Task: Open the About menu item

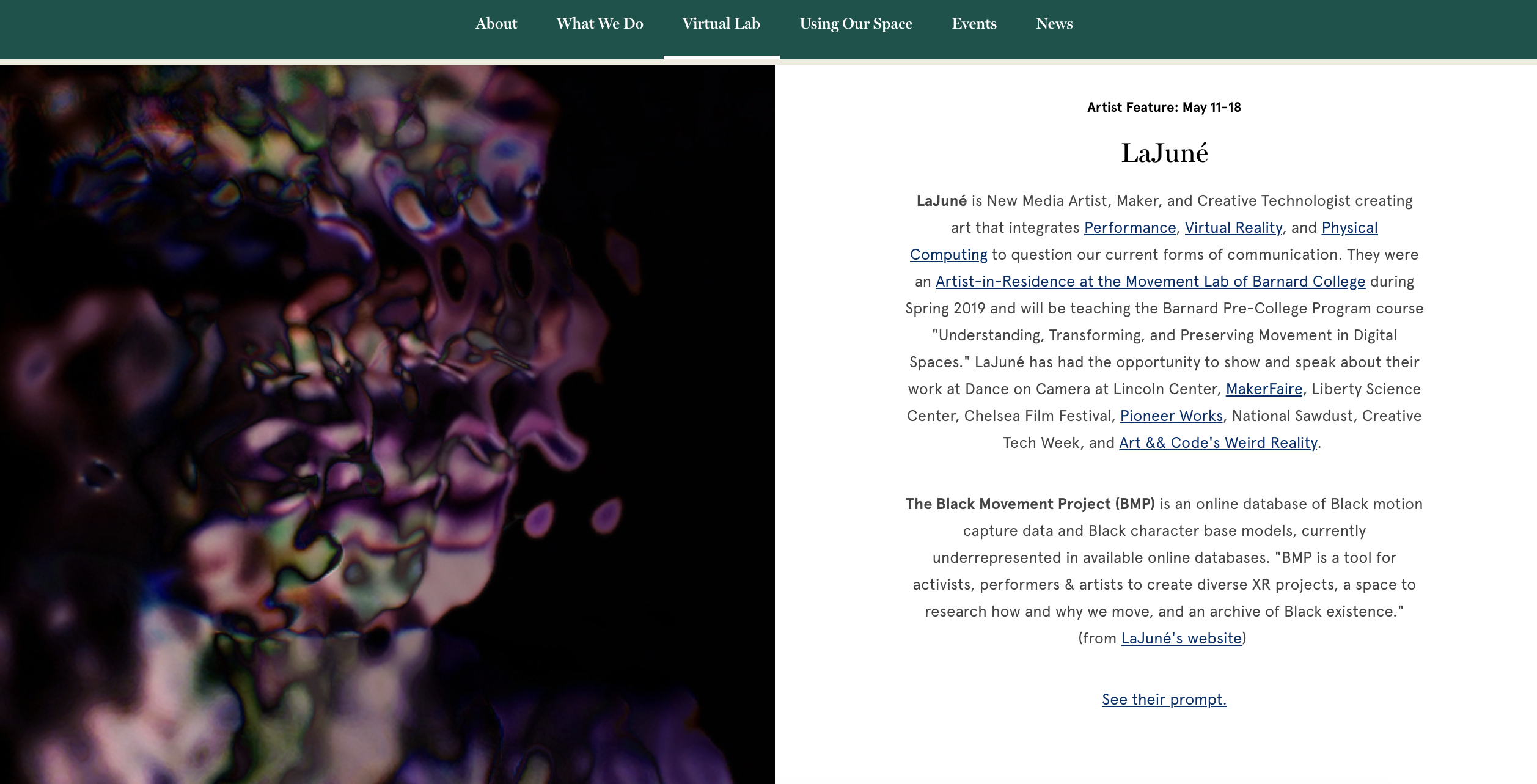Action: (496, 24)
